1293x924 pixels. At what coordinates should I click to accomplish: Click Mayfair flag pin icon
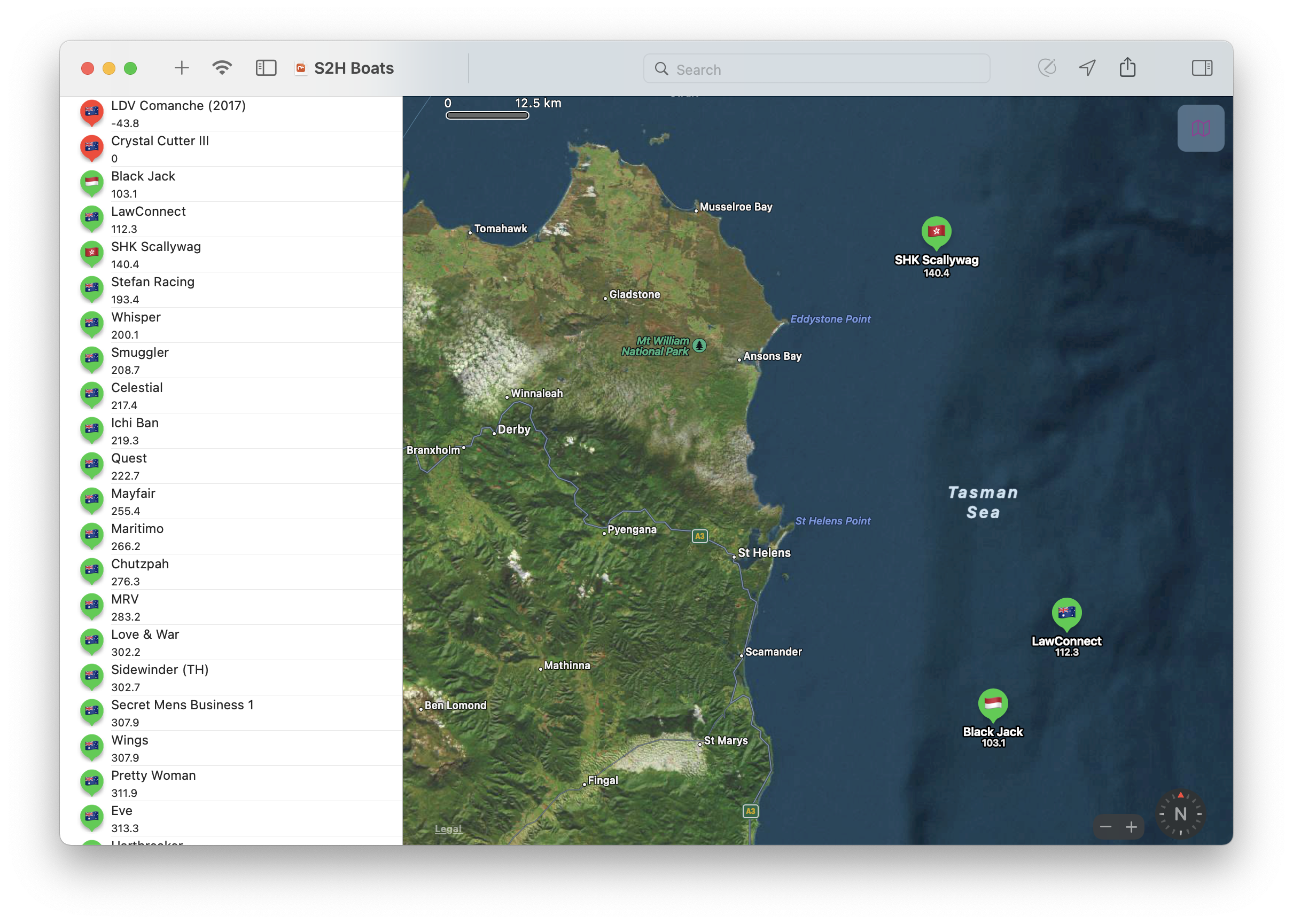coord(91,500)
